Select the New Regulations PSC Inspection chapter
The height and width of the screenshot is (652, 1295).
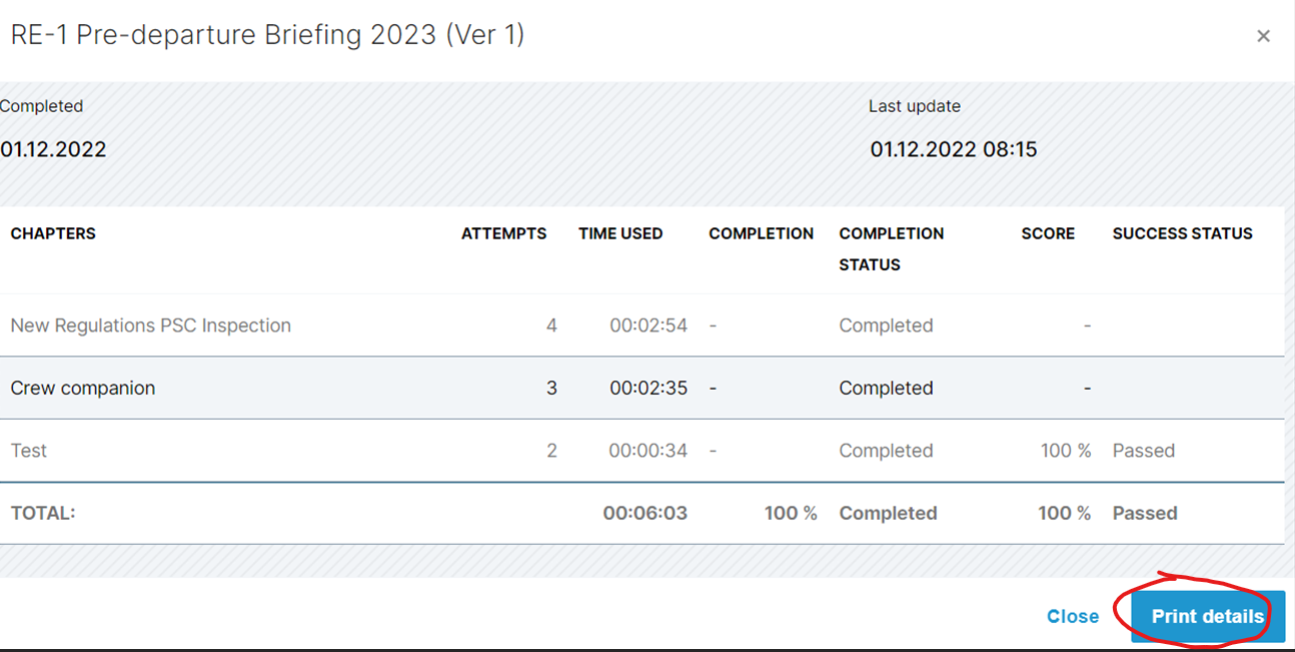tap(151, 325)
